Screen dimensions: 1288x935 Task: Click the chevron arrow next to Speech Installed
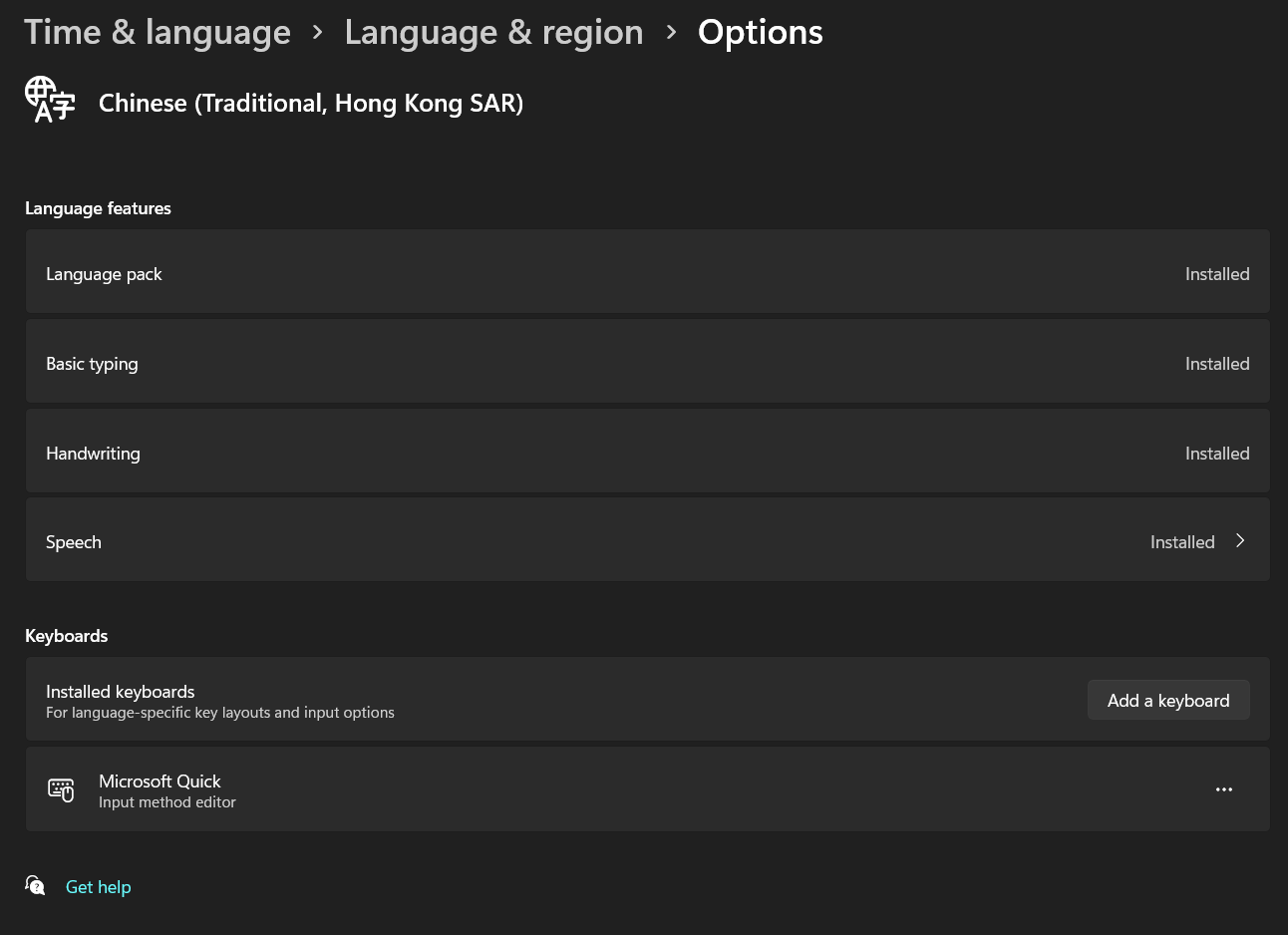pos(1239,540)
